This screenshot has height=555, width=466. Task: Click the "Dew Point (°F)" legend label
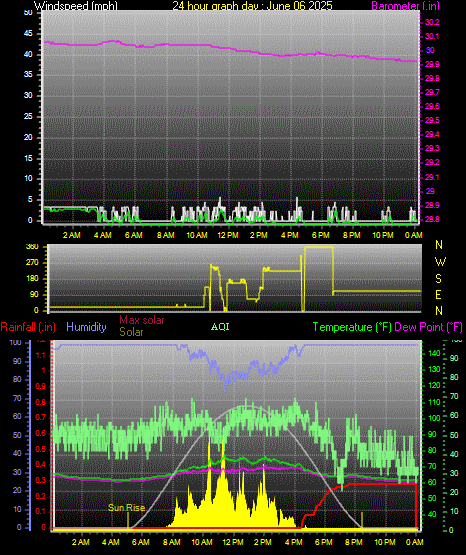click(x=428, y=327)
